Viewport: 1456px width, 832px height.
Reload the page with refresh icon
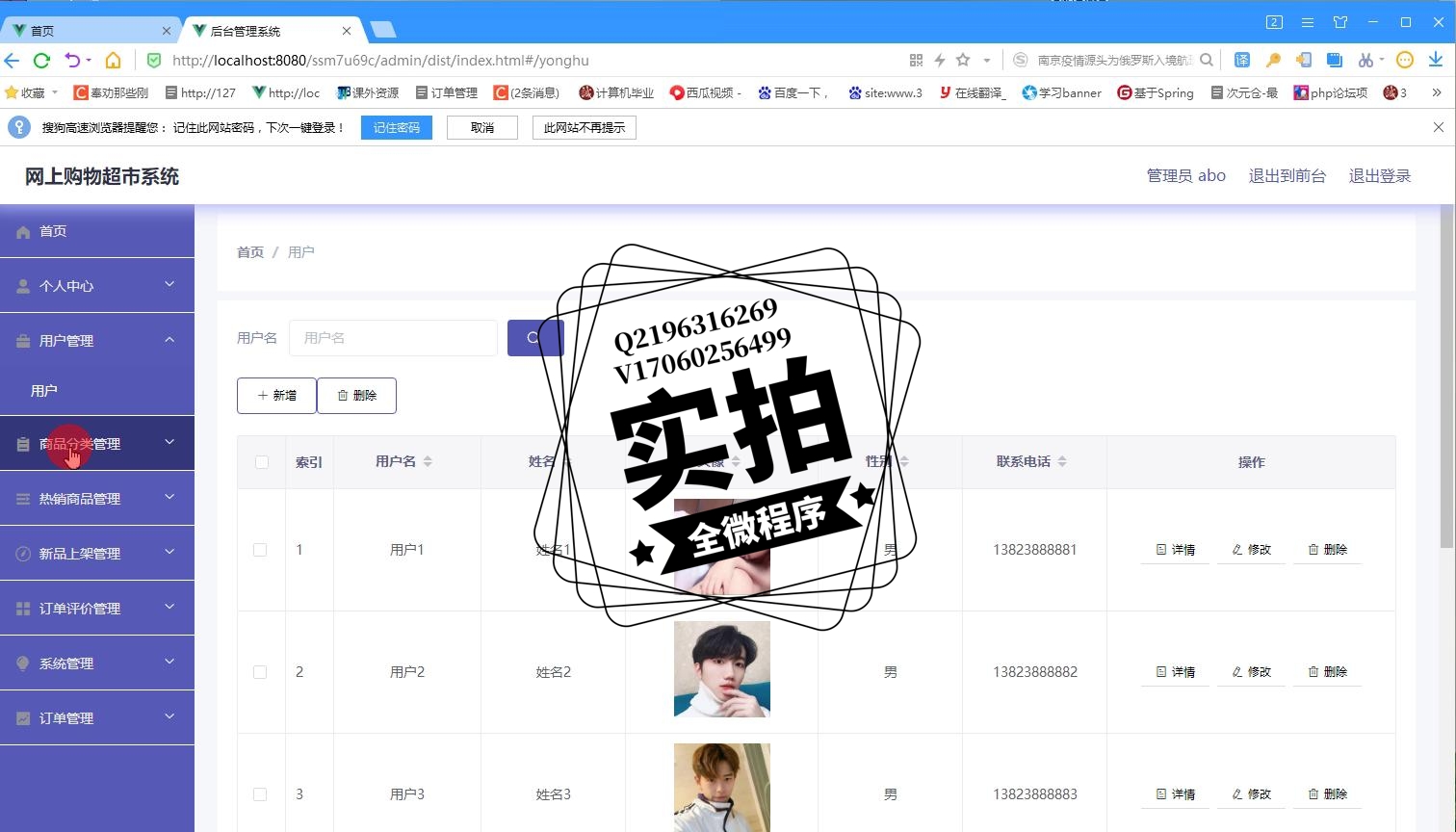pos(41,61)
